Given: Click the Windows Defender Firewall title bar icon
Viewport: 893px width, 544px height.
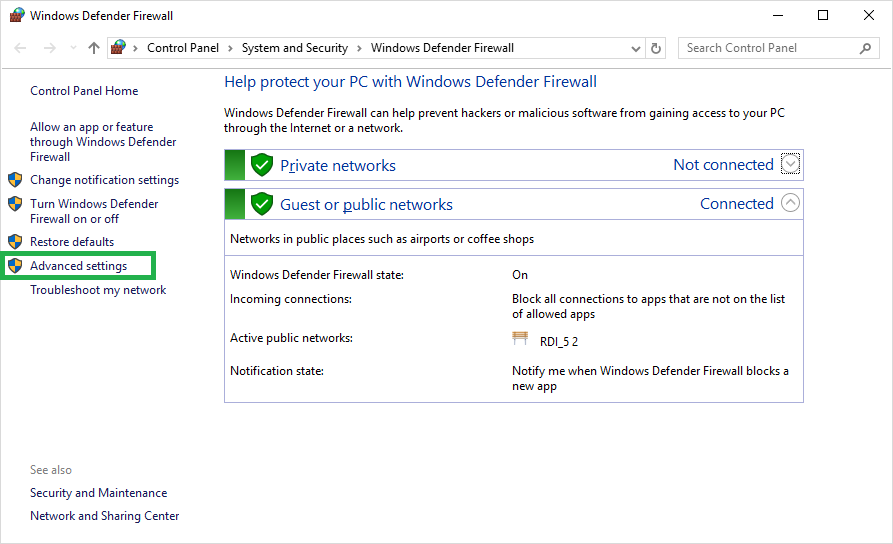Looking at the screenshot, I should click(x=17, y=15).
